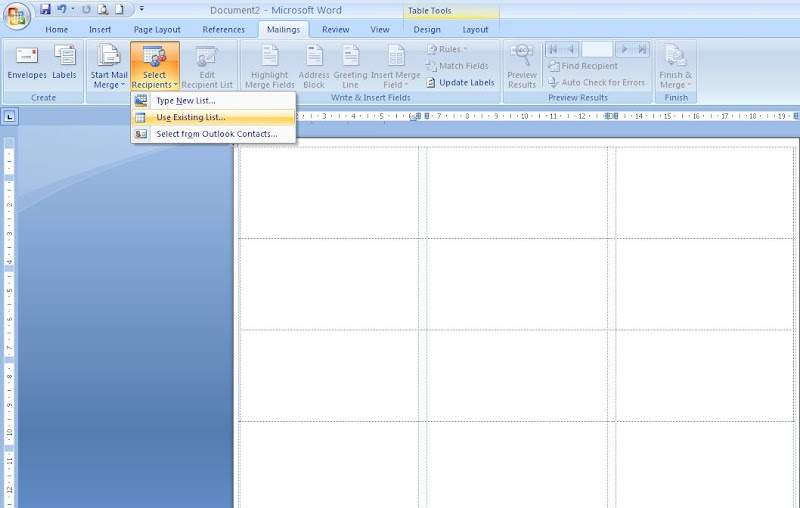
Task: Open the References tab
Action: (x=223, y=30)
